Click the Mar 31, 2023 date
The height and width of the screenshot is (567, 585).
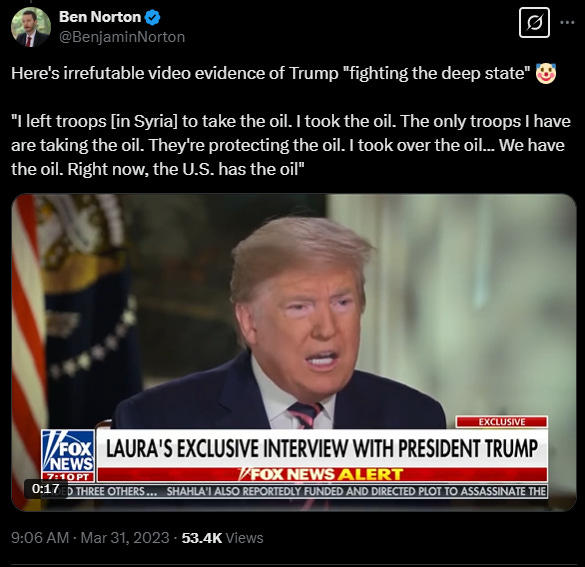tap(125, 538)
